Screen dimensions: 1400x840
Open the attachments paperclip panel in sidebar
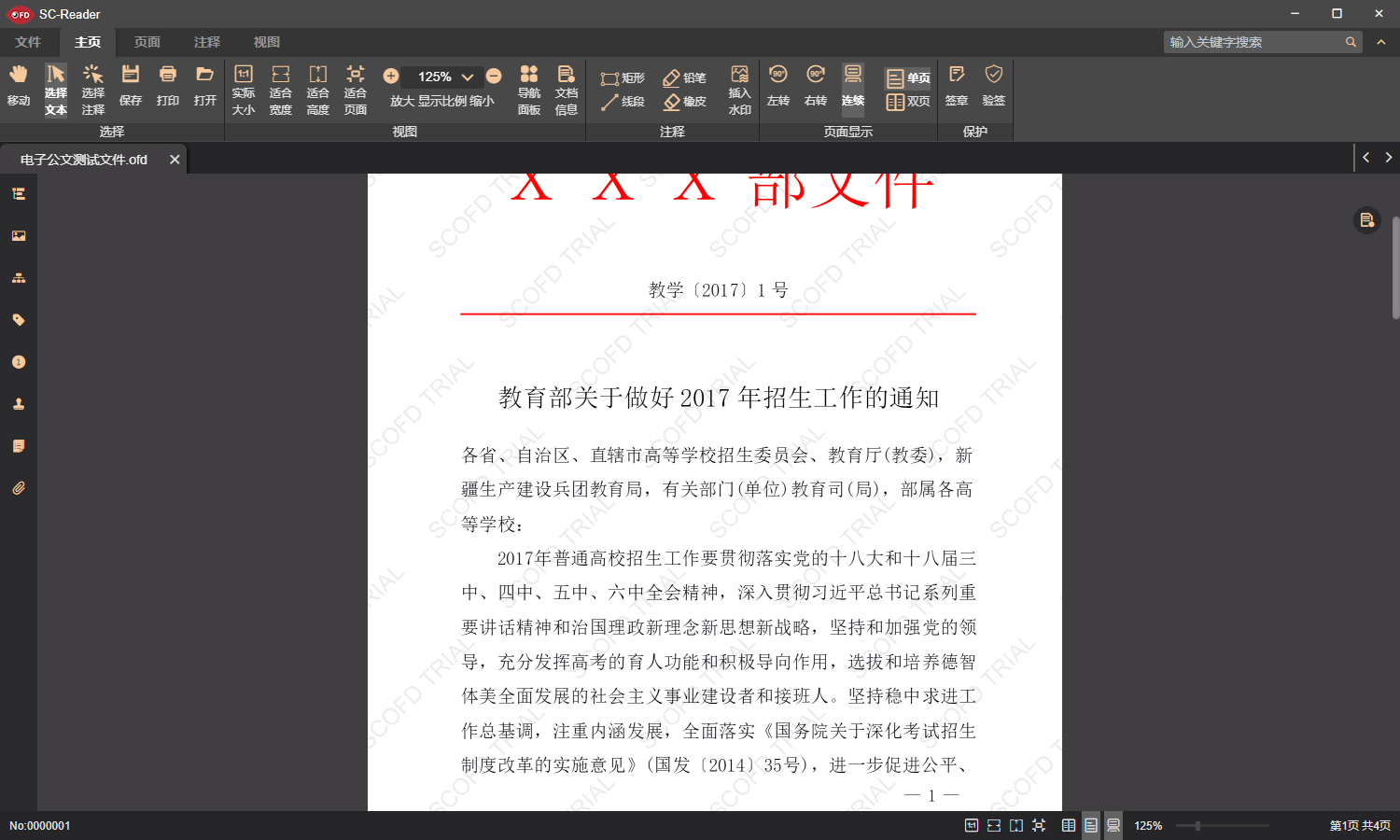[19, 487]
